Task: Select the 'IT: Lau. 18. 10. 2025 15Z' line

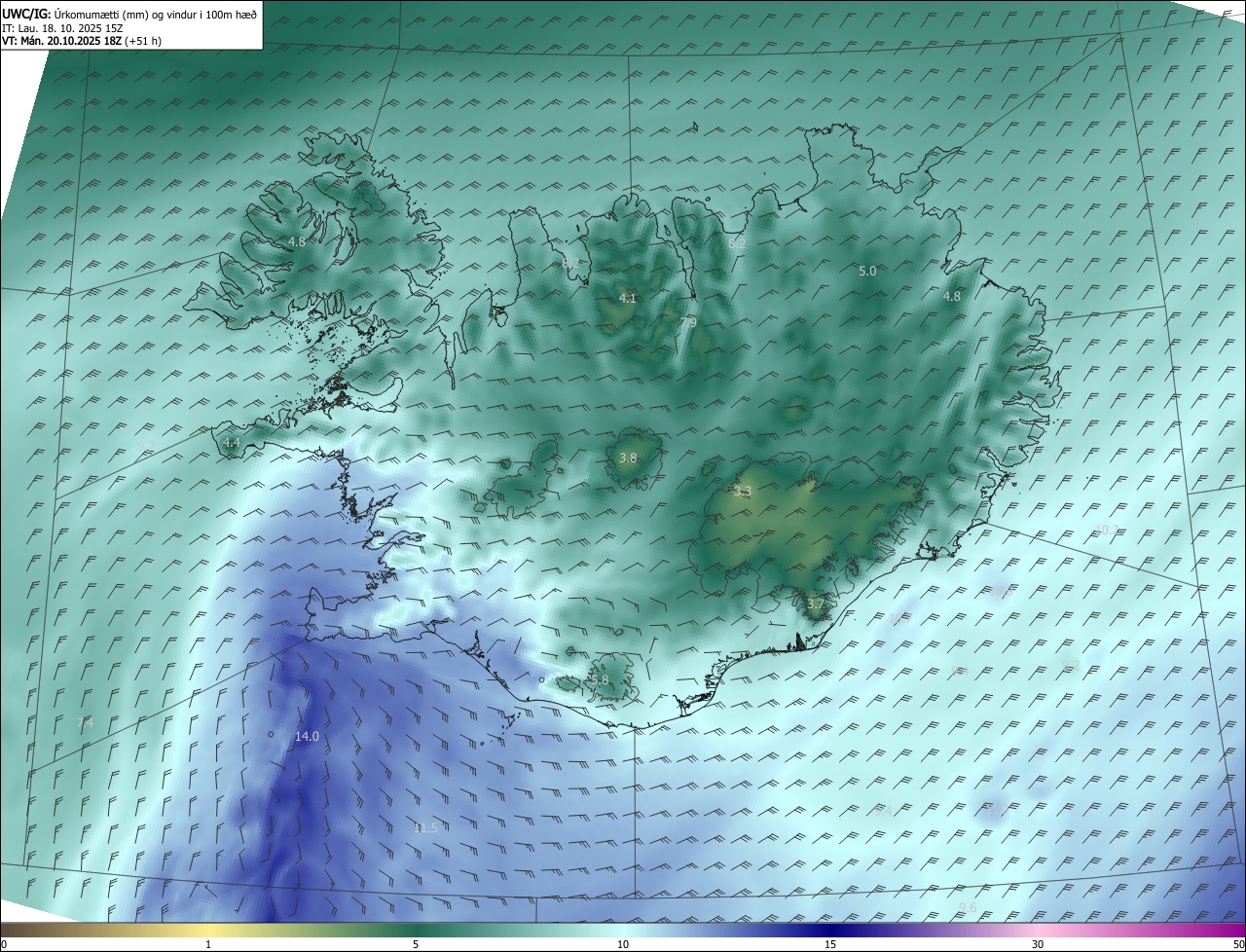Action: coord(61,28)
